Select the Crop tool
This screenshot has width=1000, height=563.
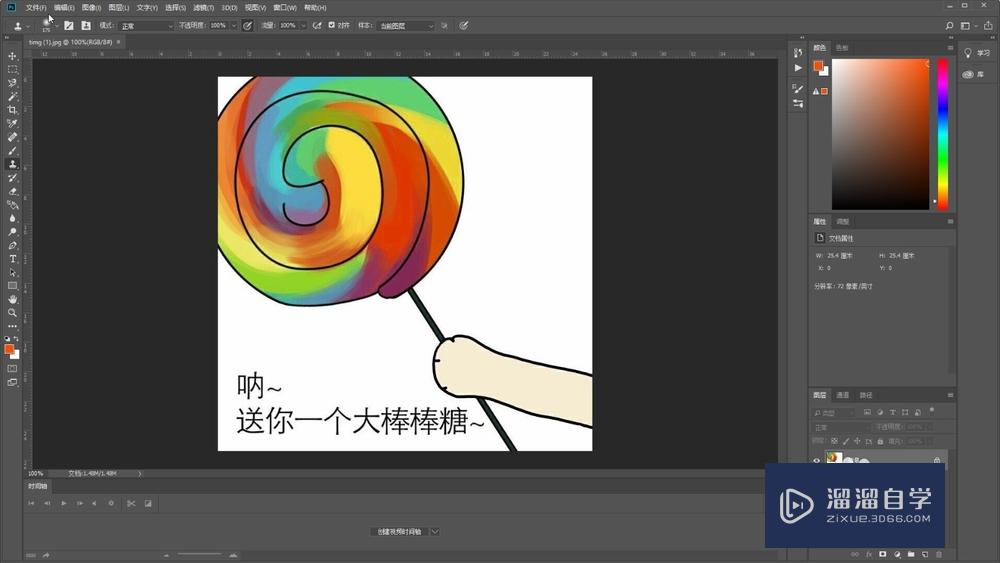pyautogui.click(x=12, y=110)
